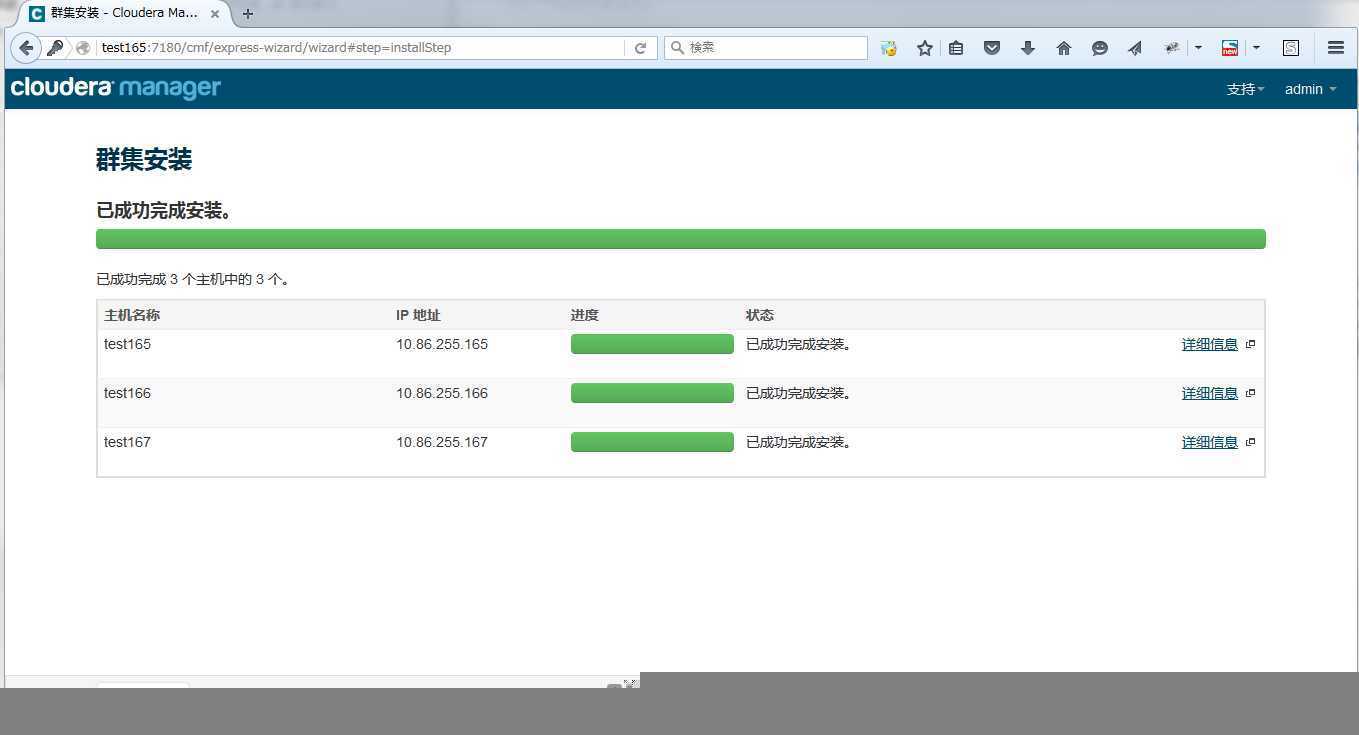Click the test166 progress bar
This screenshot has height=735, width=1359.
point(652,393)
